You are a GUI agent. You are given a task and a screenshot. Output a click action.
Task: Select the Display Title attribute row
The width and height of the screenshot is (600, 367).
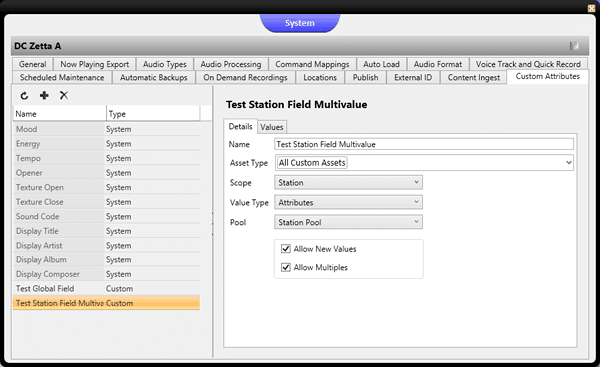pos(106,231)
